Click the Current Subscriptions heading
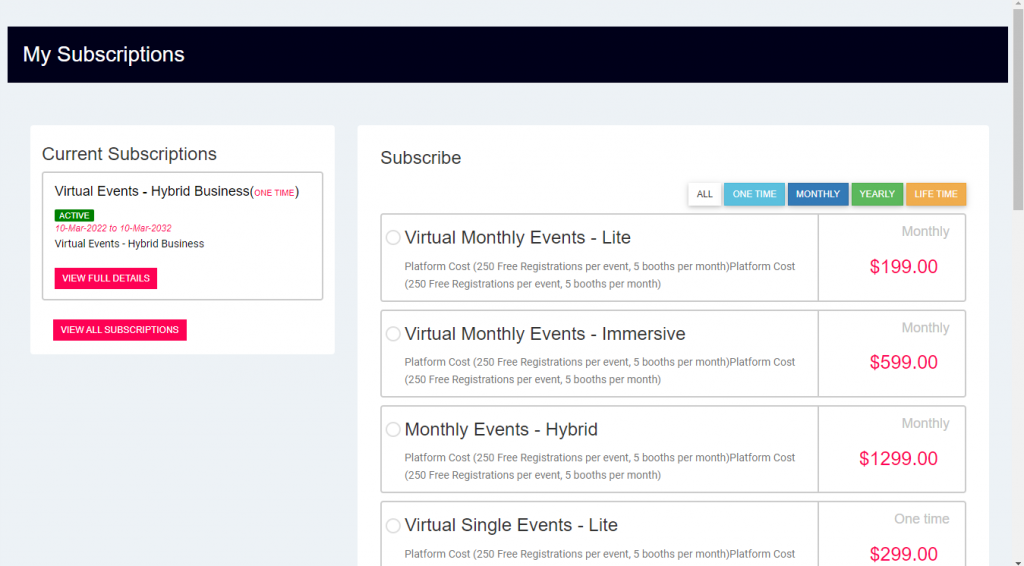The width and height of the screenshot is (1024, 566). pos(129,154)
